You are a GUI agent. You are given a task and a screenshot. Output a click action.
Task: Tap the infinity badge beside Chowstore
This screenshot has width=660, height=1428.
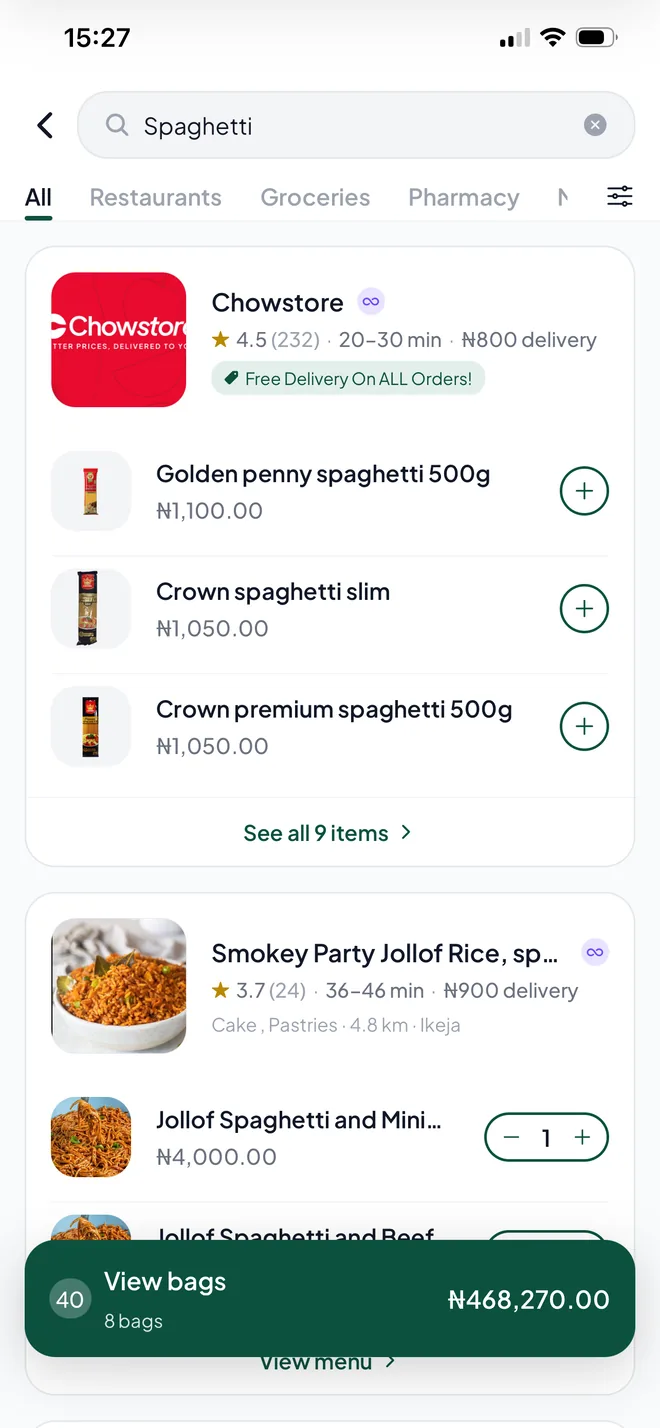tap(371, 301)
